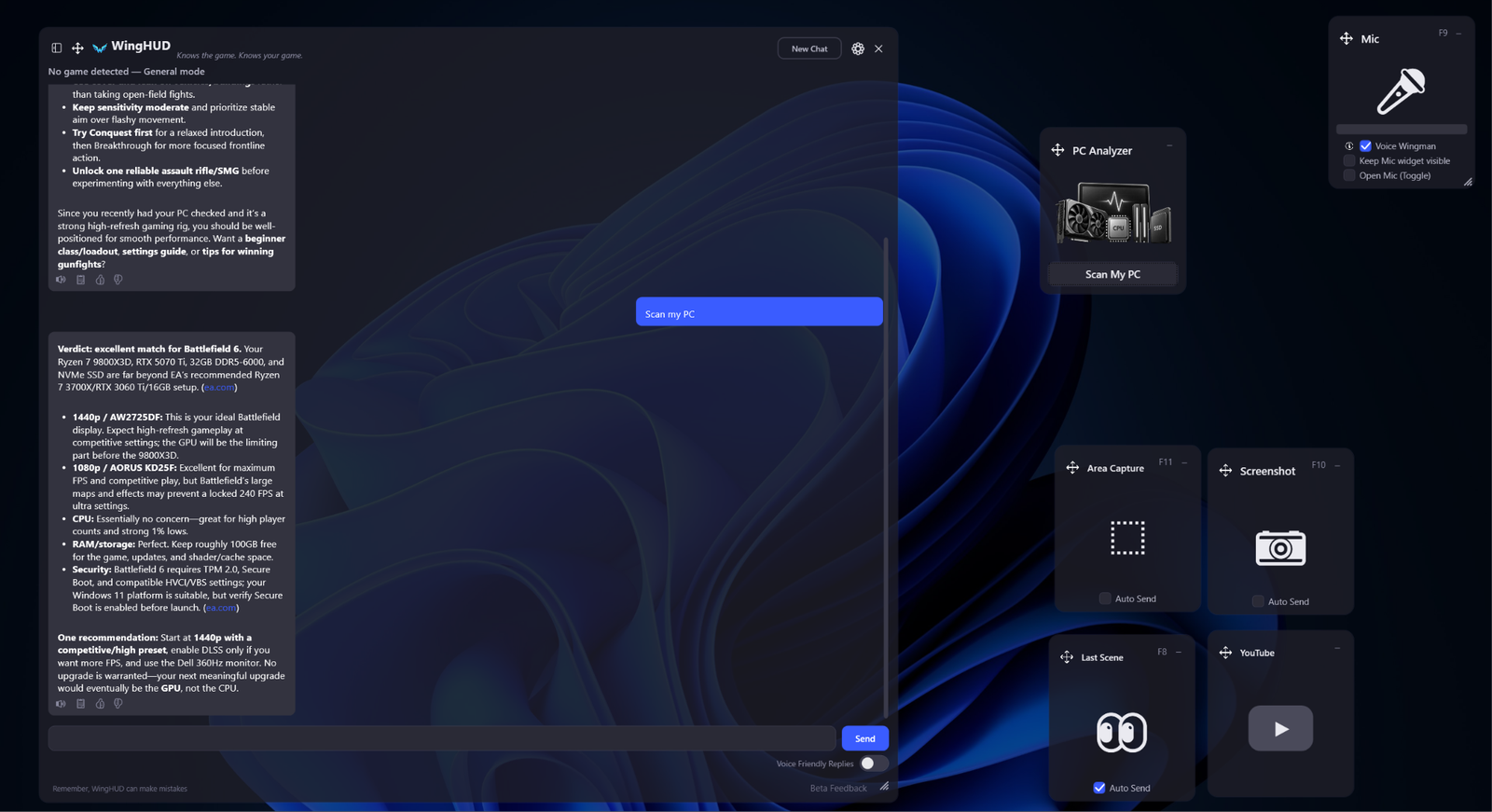Viewport: 1492px width, 812px height.
Task: Close the WingHUD chat window
Action: tap(878, 48)
